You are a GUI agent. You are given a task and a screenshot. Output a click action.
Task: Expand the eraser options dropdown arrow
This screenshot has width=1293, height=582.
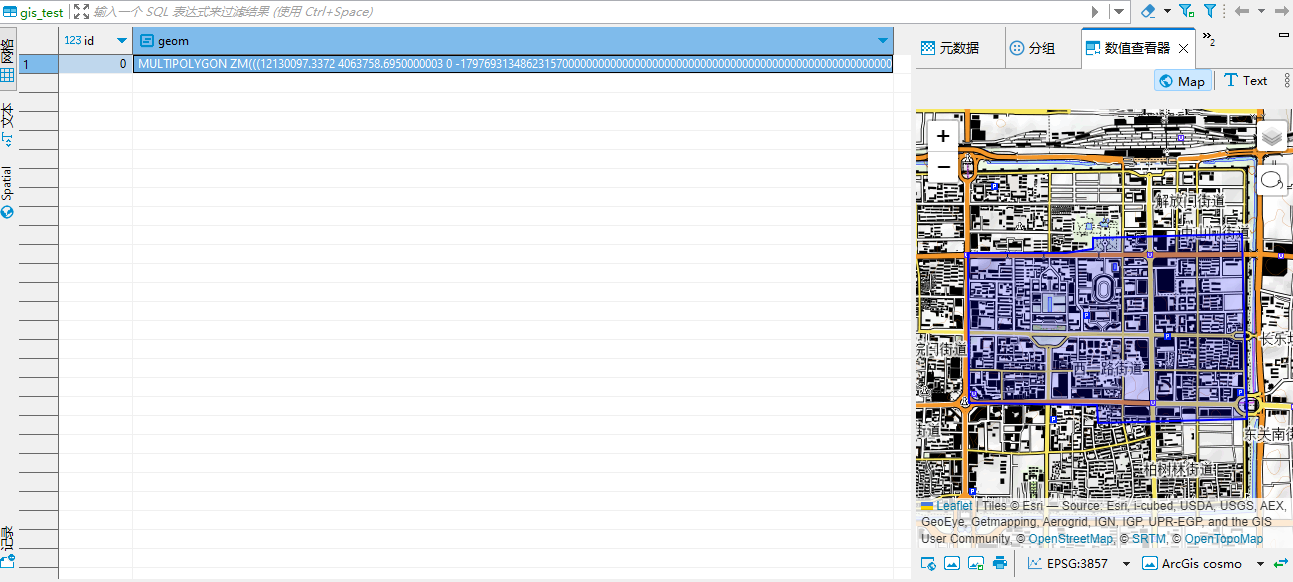coord(1167,11)
